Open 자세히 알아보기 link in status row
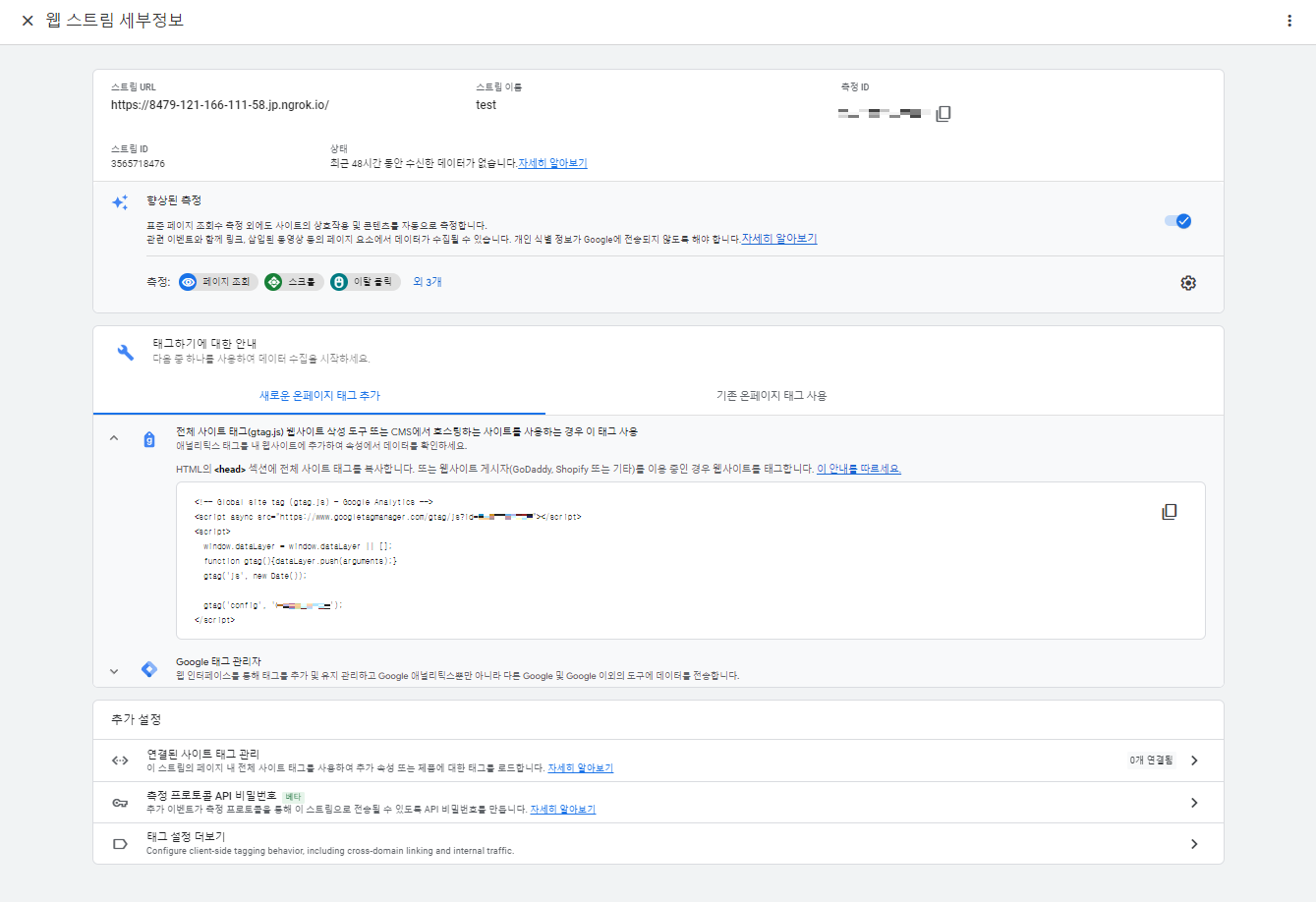The image size is (1316, 902). [x=552, y=163]
